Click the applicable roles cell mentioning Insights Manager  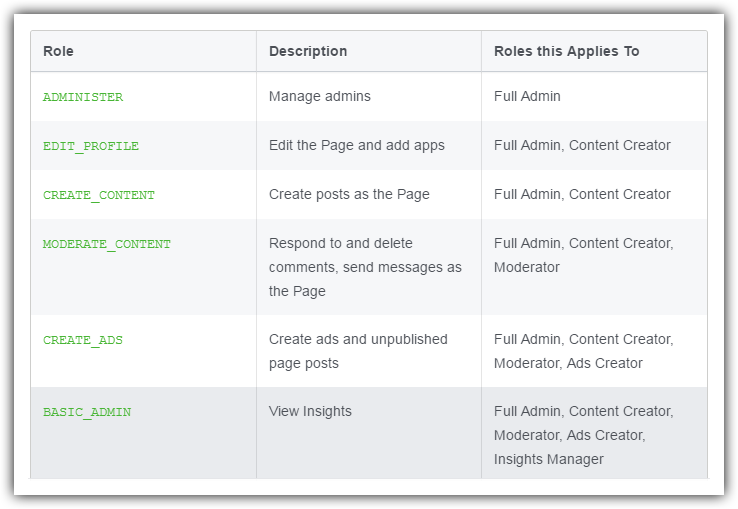point(583,435)
